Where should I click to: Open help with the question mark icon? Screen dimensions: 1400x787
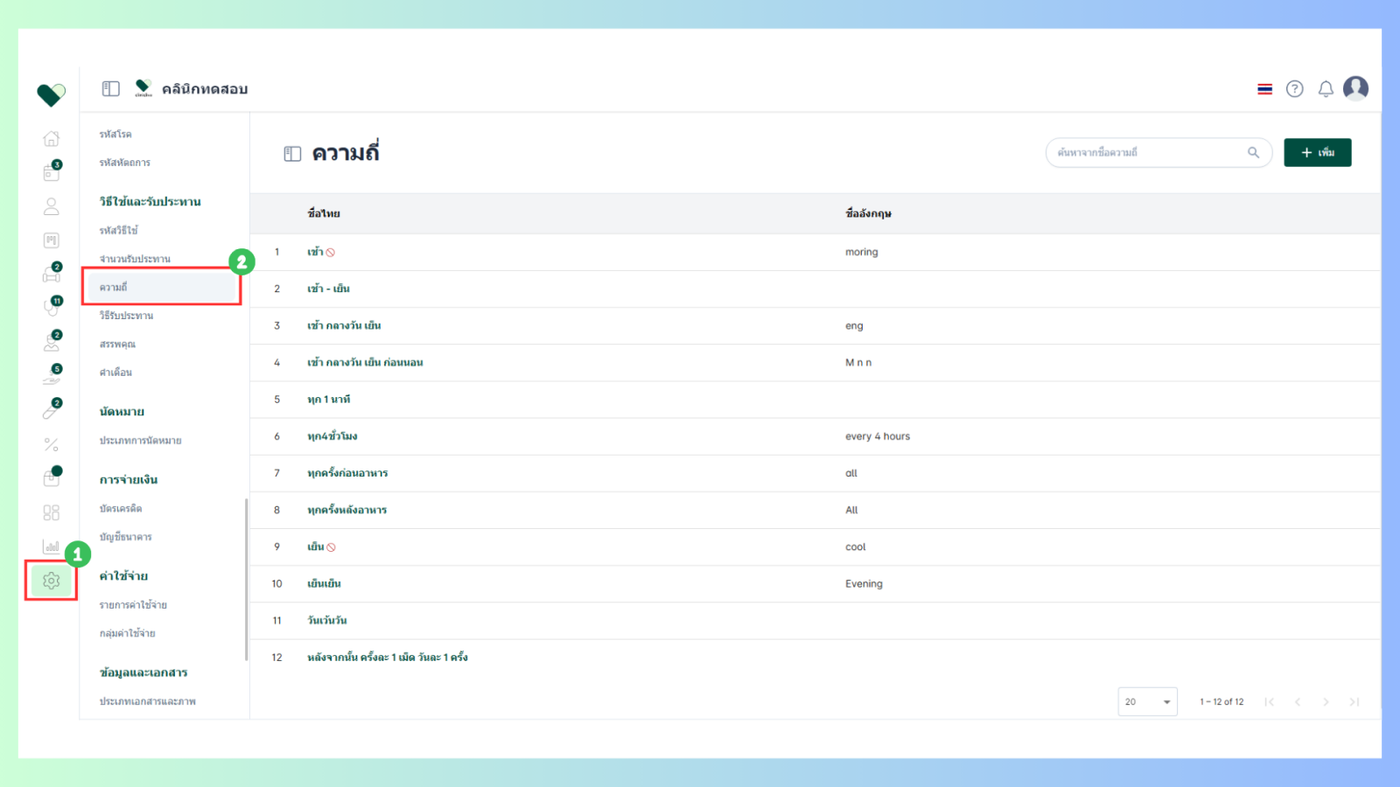(x=1295, y=89)
